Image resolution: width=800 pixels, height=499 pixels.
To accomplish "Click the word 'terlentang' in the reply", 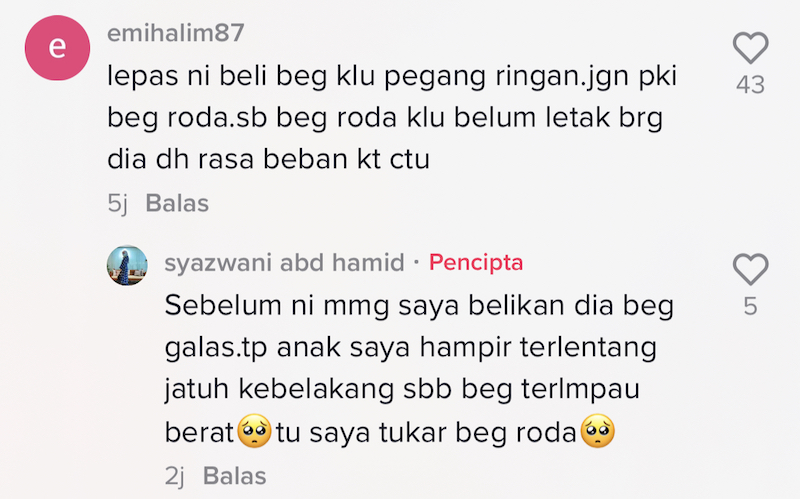I will 588,348.
